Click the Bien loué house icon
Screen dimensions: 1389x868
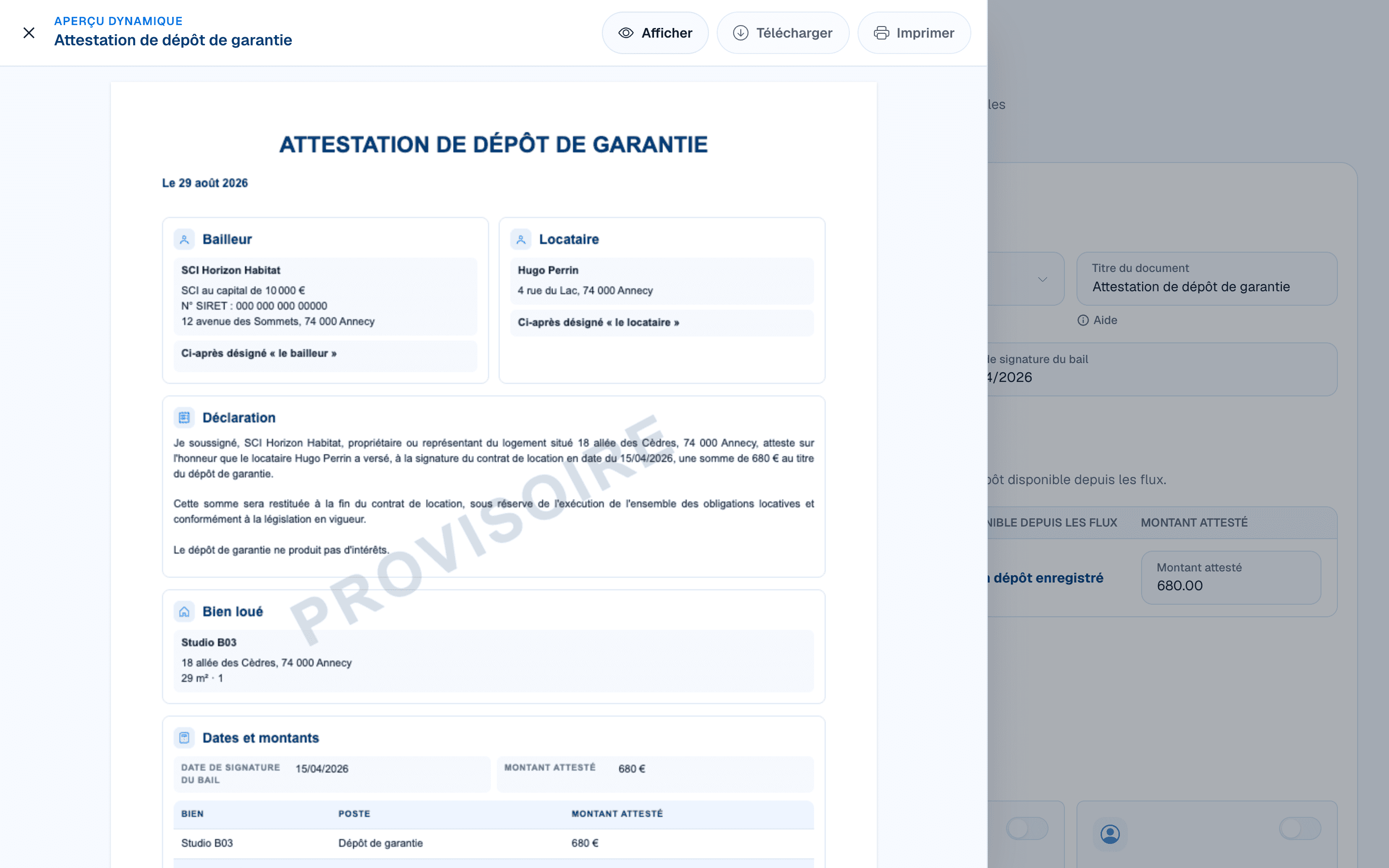pyautogui.click(x=184, y=612)
